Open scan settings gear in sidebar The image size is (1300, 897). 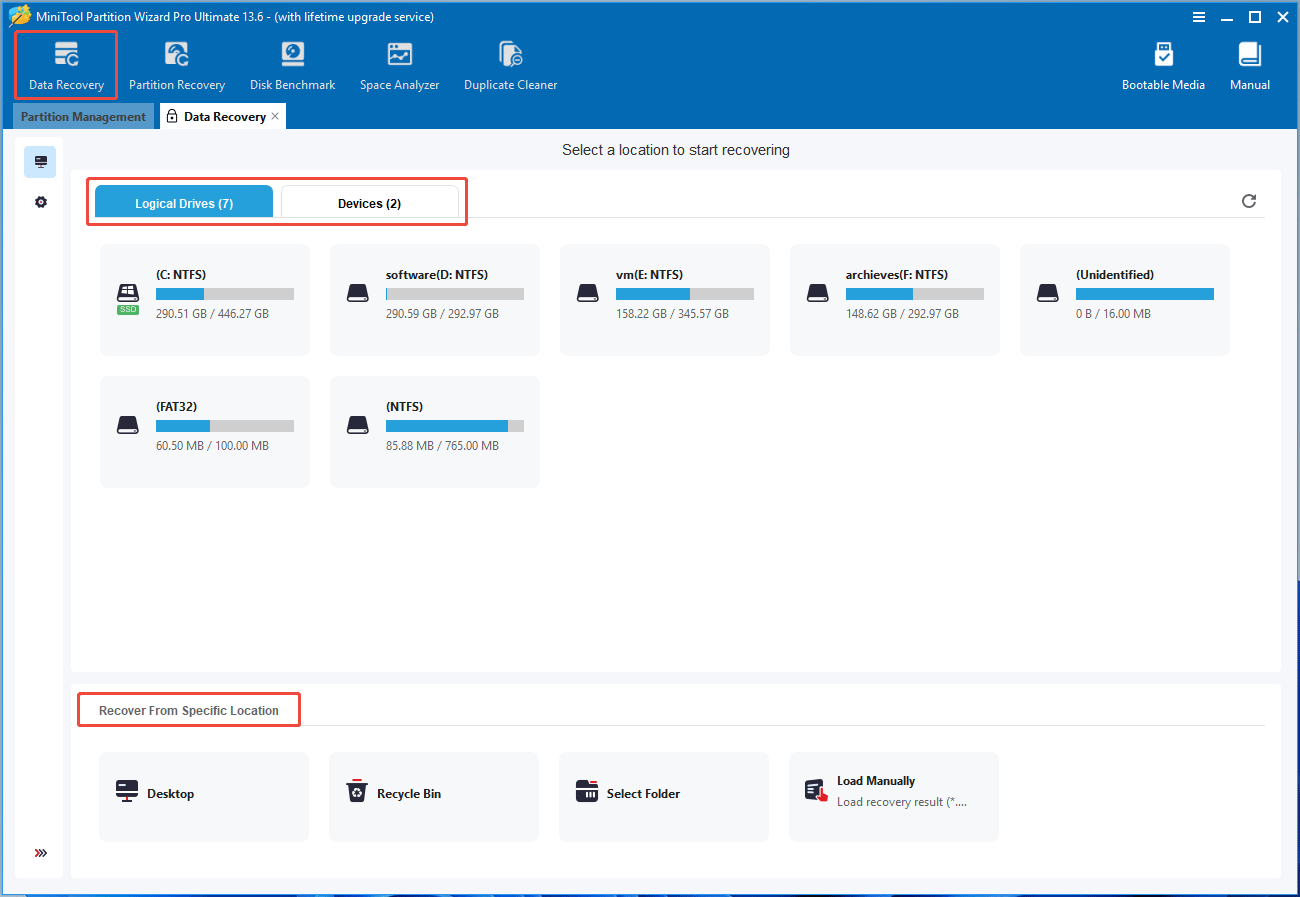(x=41, y=202)
